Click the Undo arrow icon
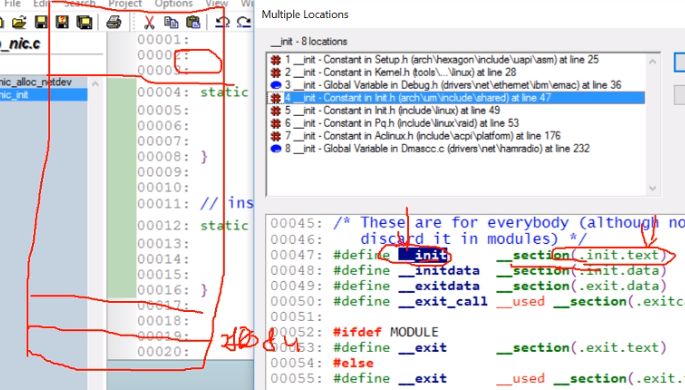685x390 pixels. (x=222, y=22)
